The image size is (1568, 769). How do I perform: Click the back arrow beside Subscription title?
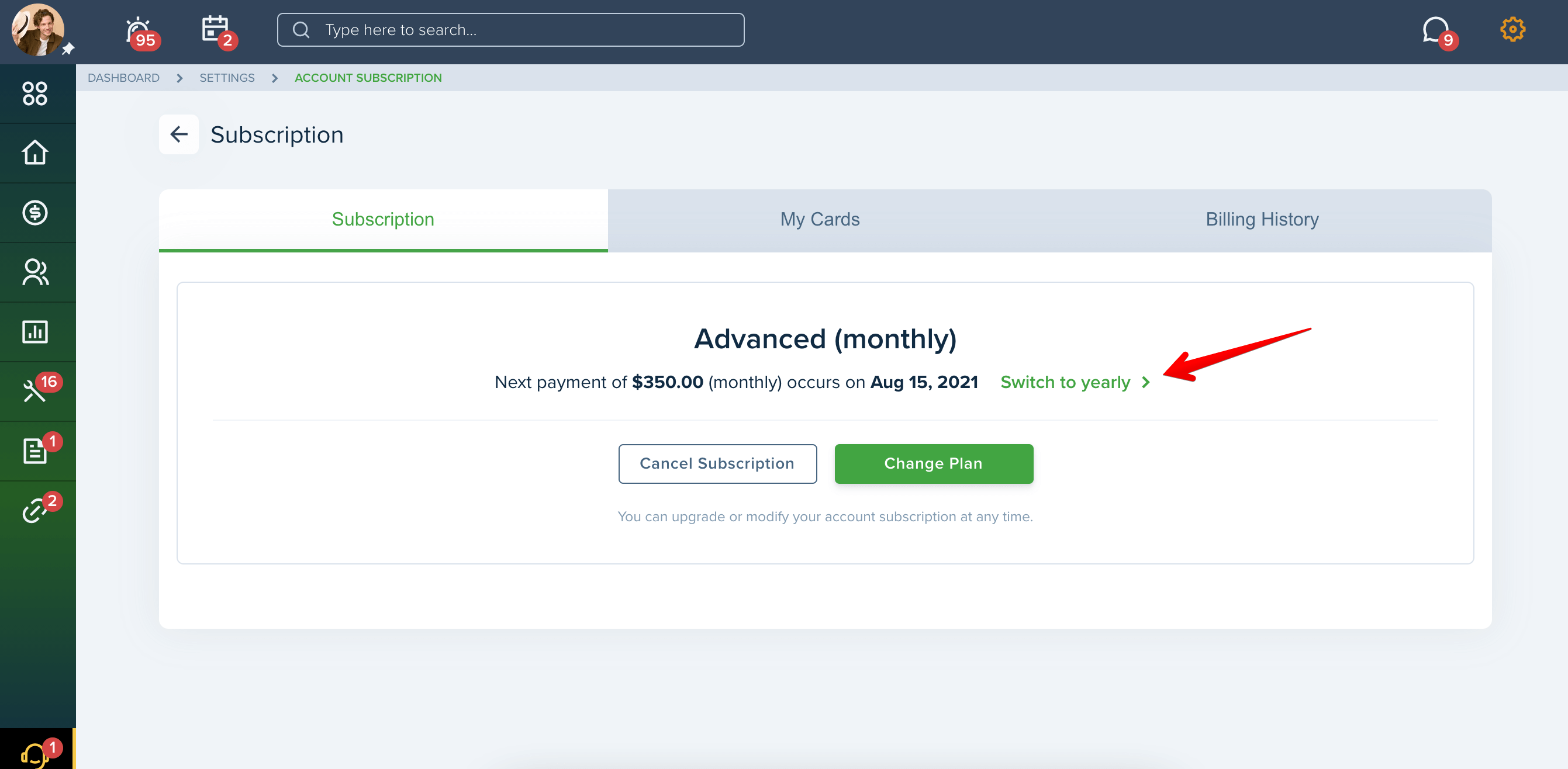178,134
